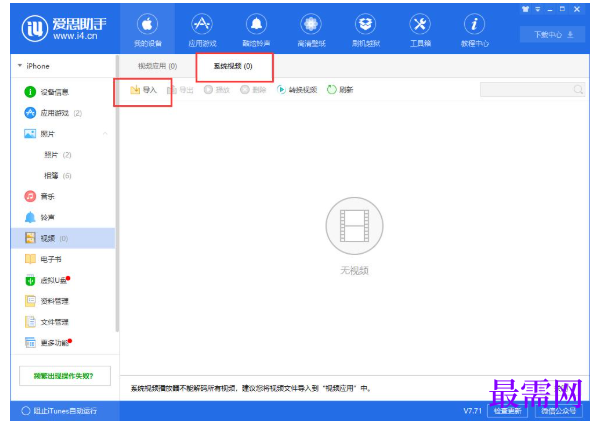Click the V7.71 version label
This screenshot has width=601, height=425.
tap(472, 411)
